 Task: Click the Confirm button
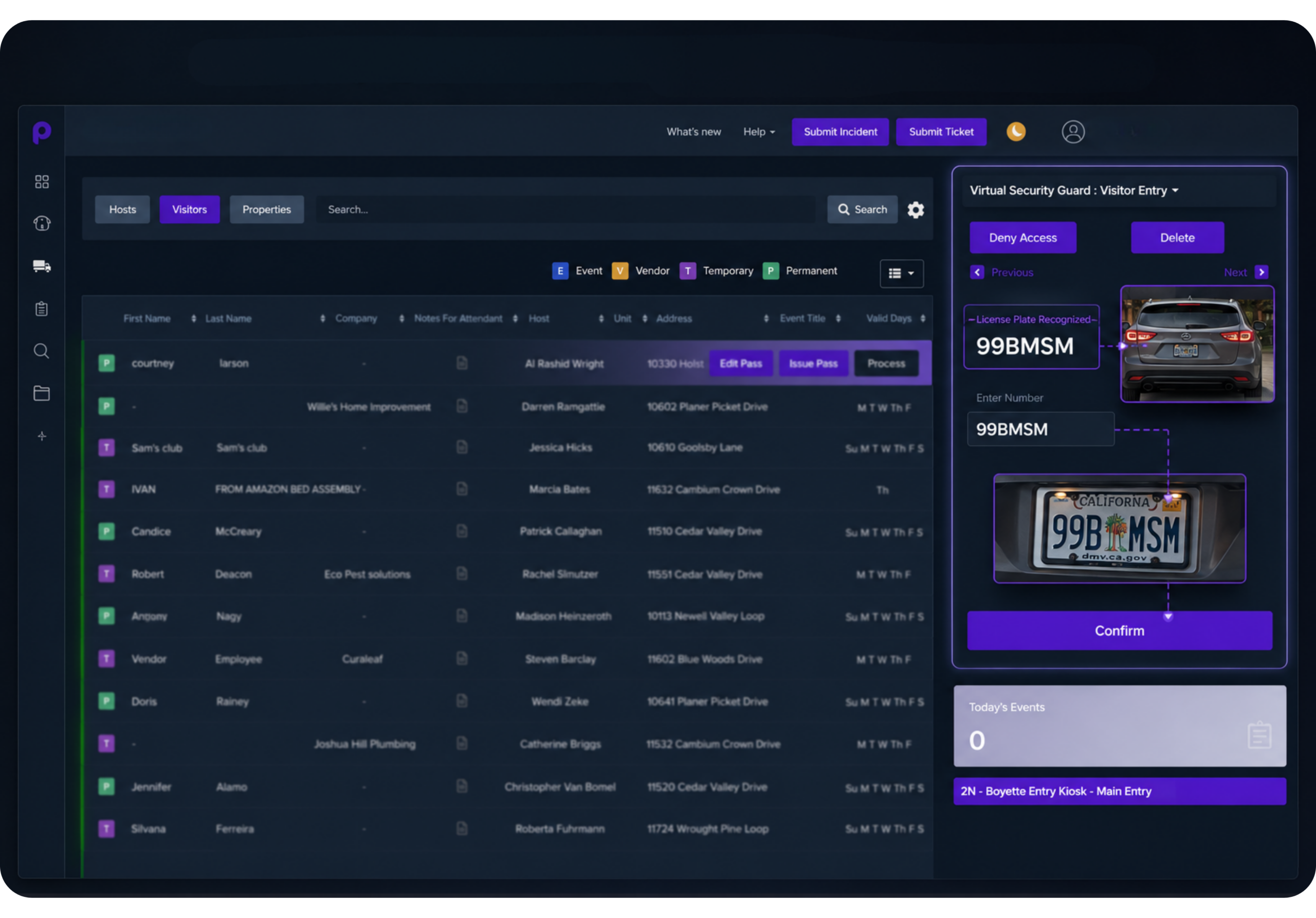(x=1120, y=631)
